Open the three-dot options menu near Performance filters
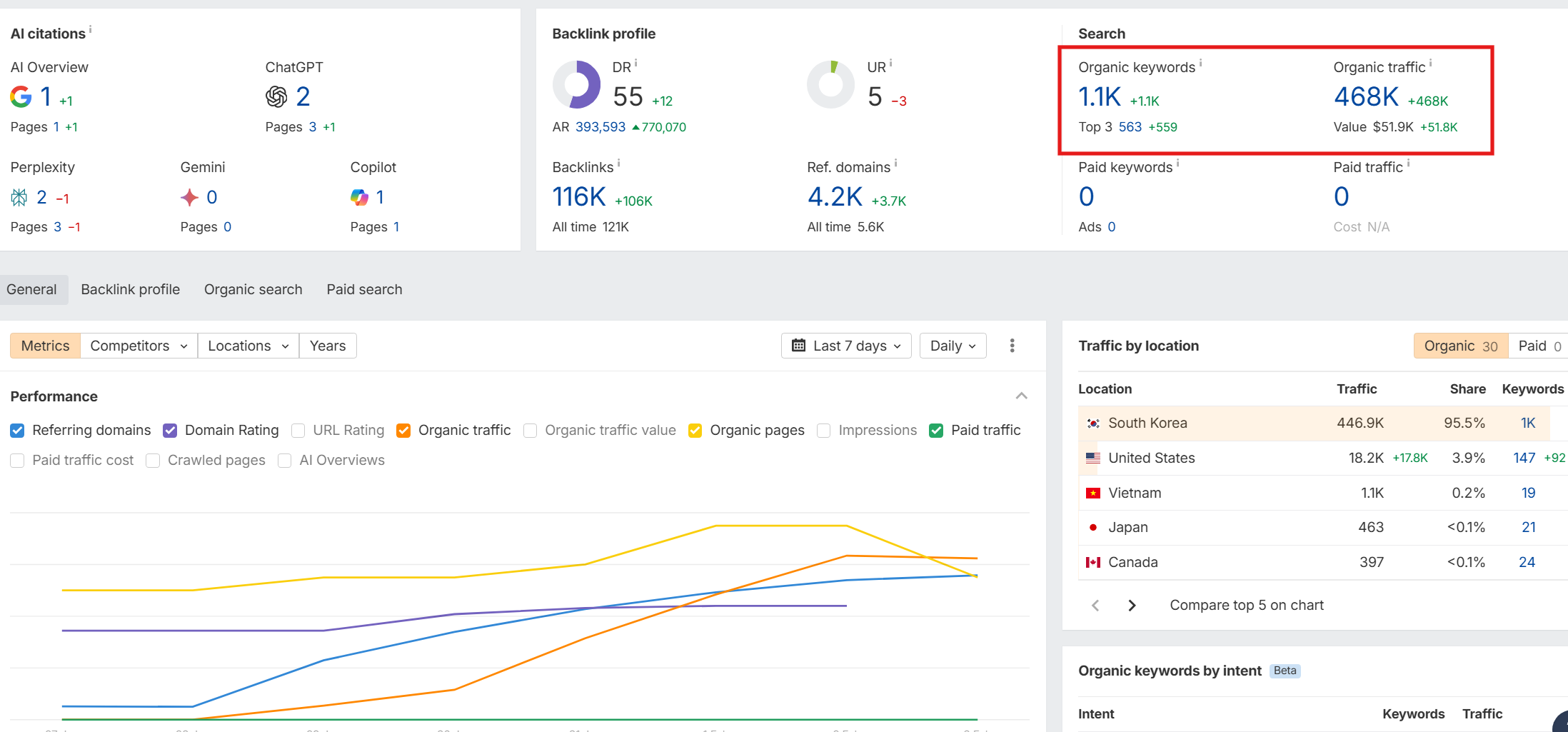 tap(1012, 346)
